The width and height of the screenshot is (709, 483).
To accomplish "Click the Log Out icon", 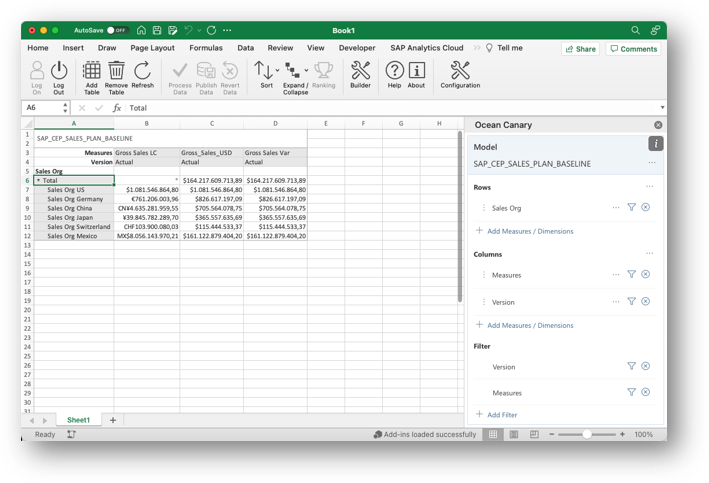I will tap(59, 71).
